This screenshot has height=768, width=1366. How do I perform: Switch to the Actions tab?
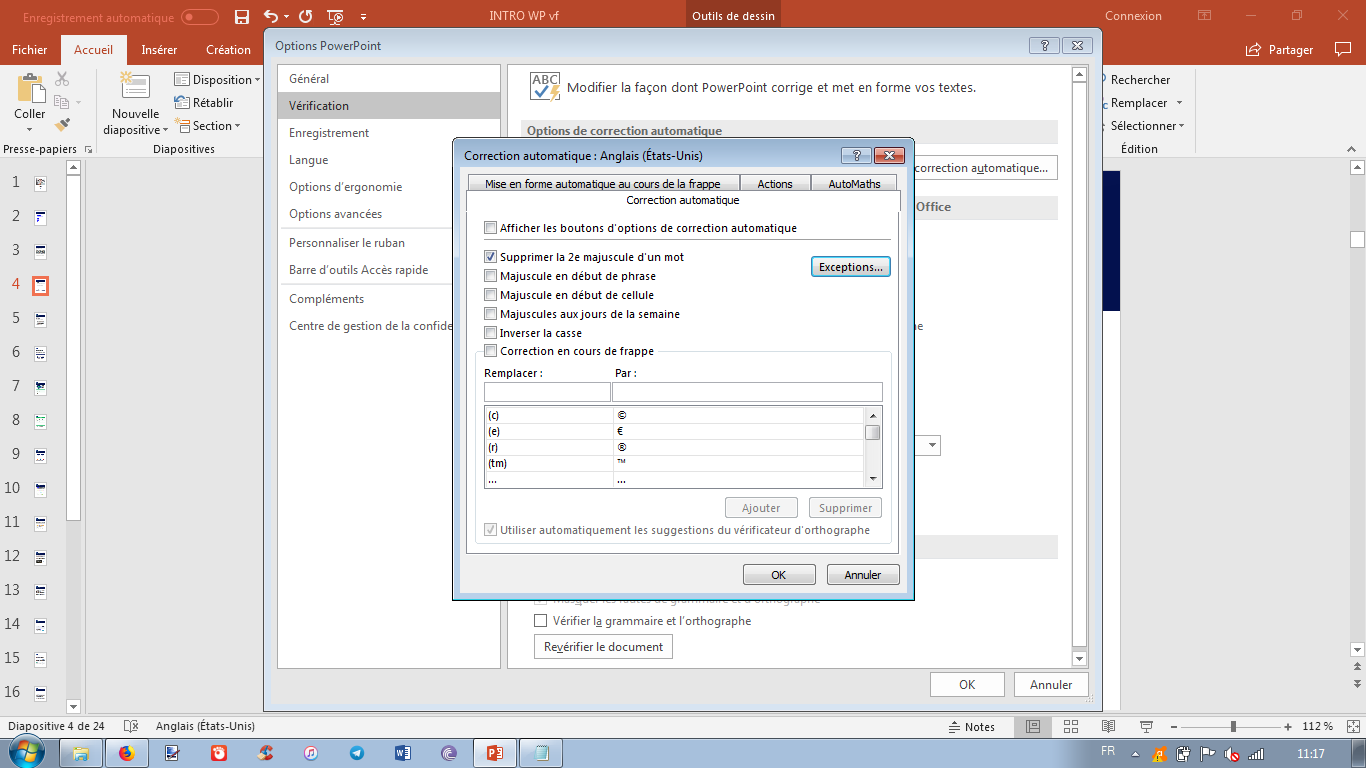click(775, 183)
